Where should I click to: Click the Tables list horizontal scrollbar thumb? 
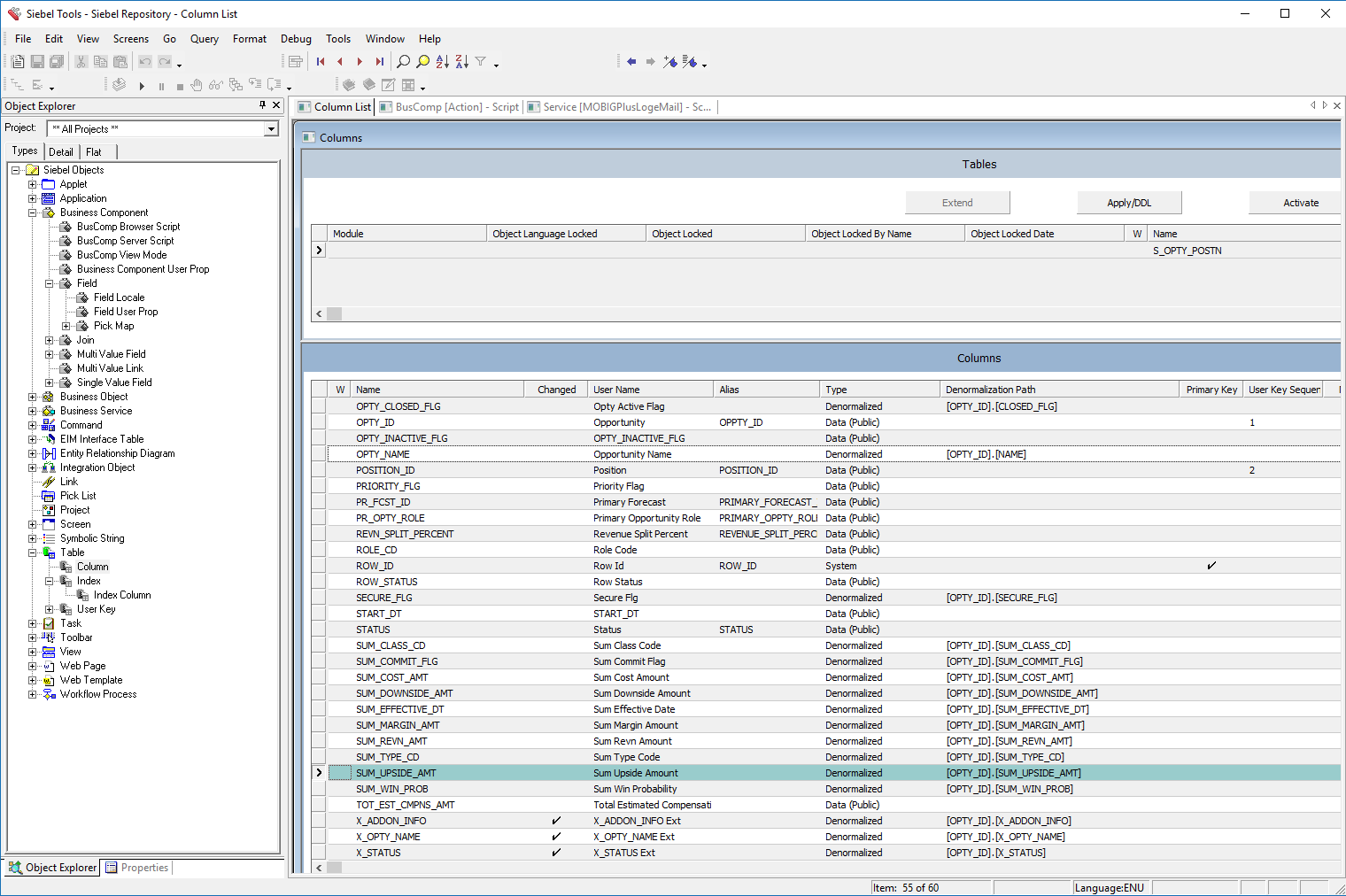[x=335, y=313]
